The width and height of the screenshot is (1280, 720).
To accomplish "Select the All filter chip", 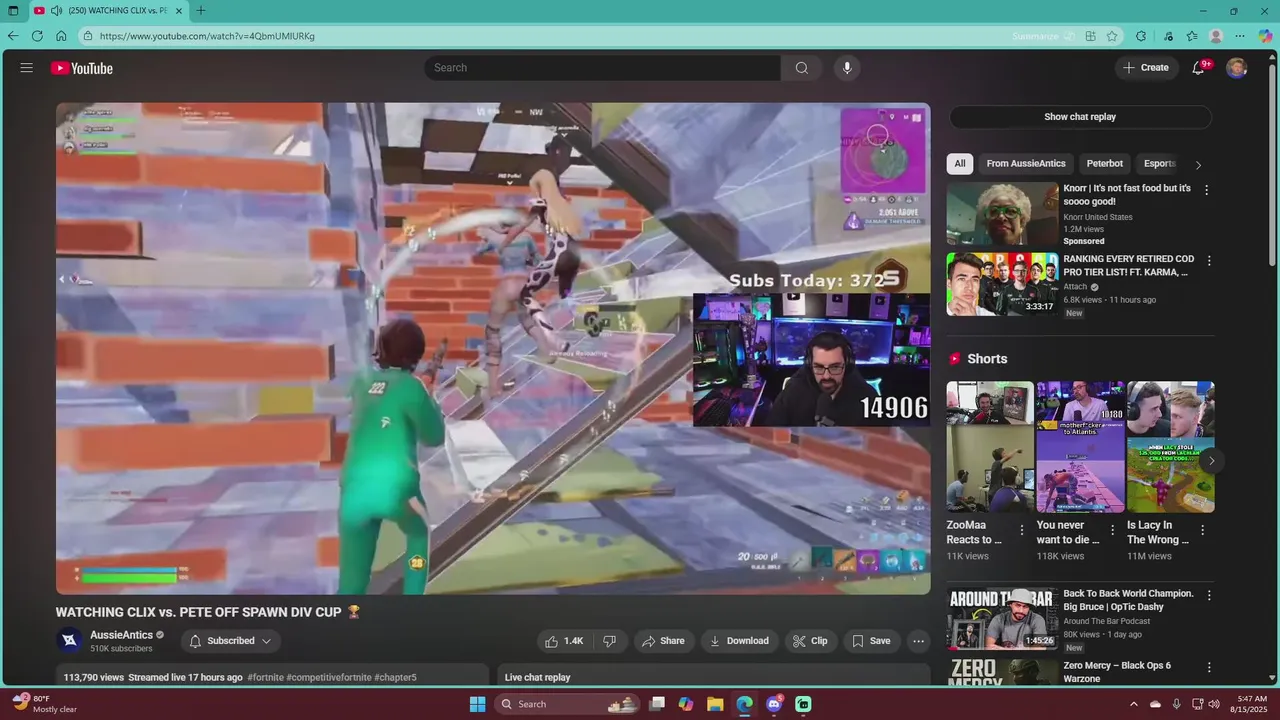I will [x=960, y=164].
